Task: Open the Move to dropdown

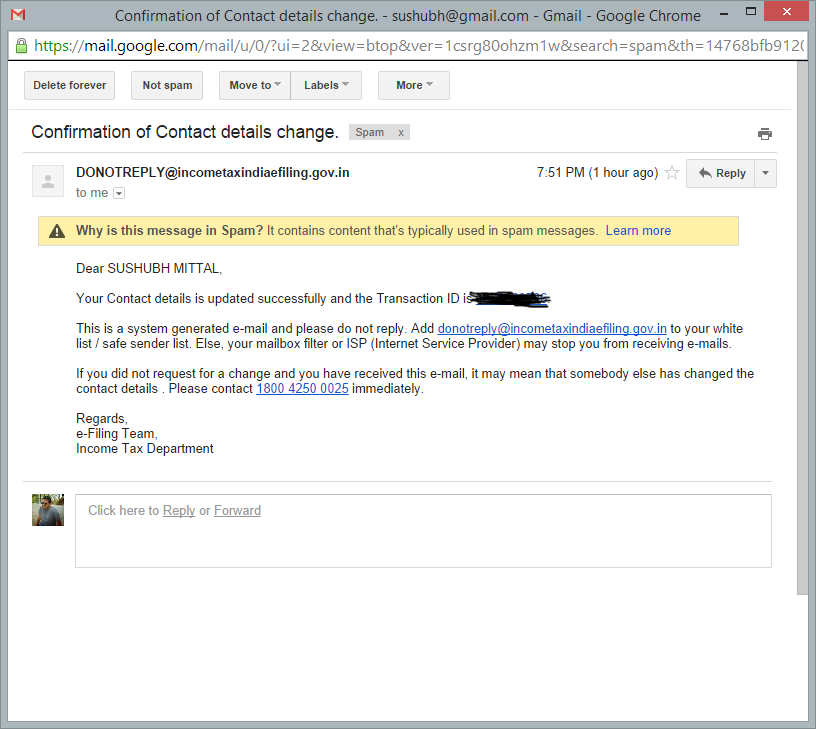Action: pyautogui.click(x=255, y=86)
